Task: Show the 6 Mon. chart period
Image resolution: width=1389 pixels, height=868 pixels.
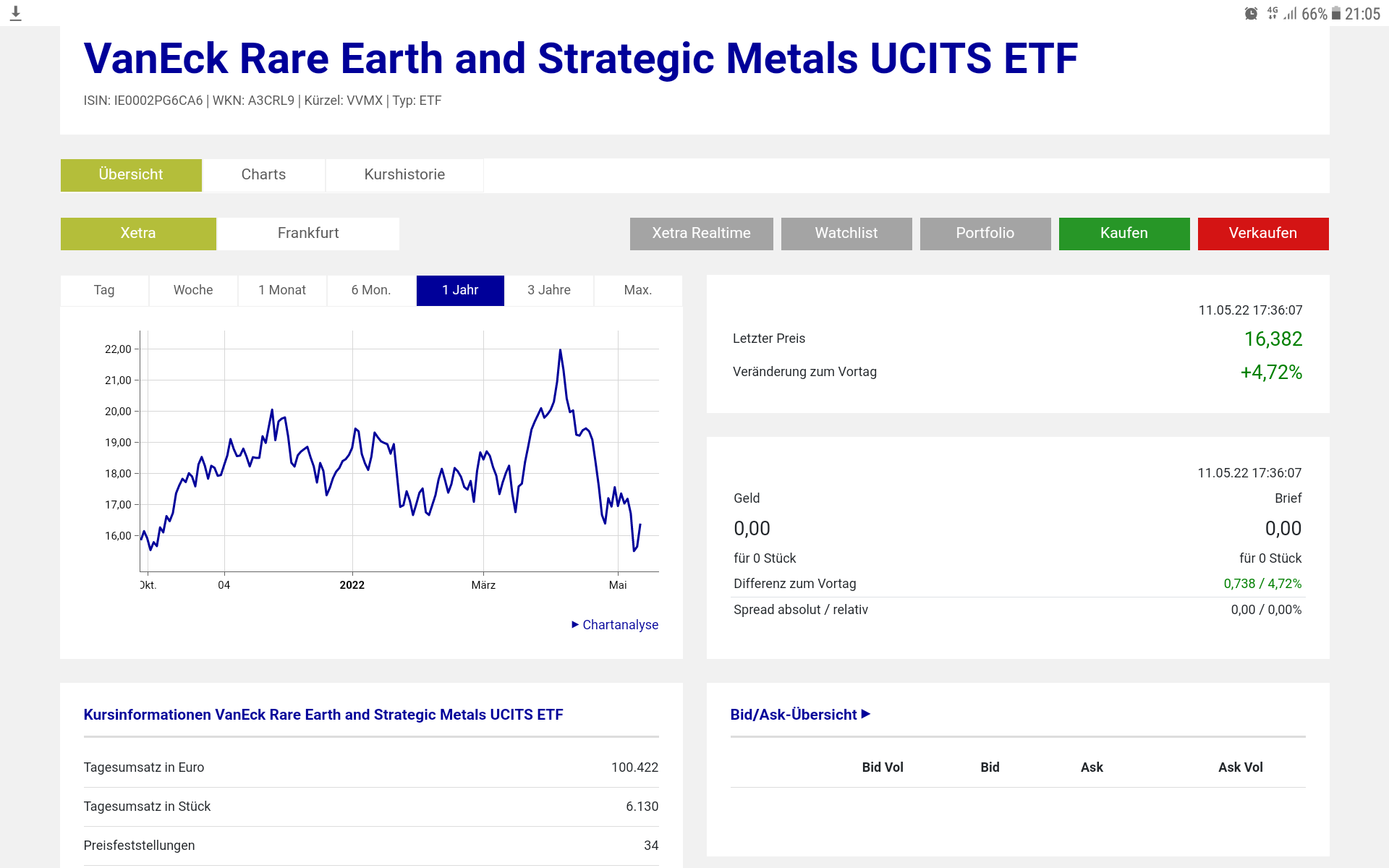Action: coord(371,291)
